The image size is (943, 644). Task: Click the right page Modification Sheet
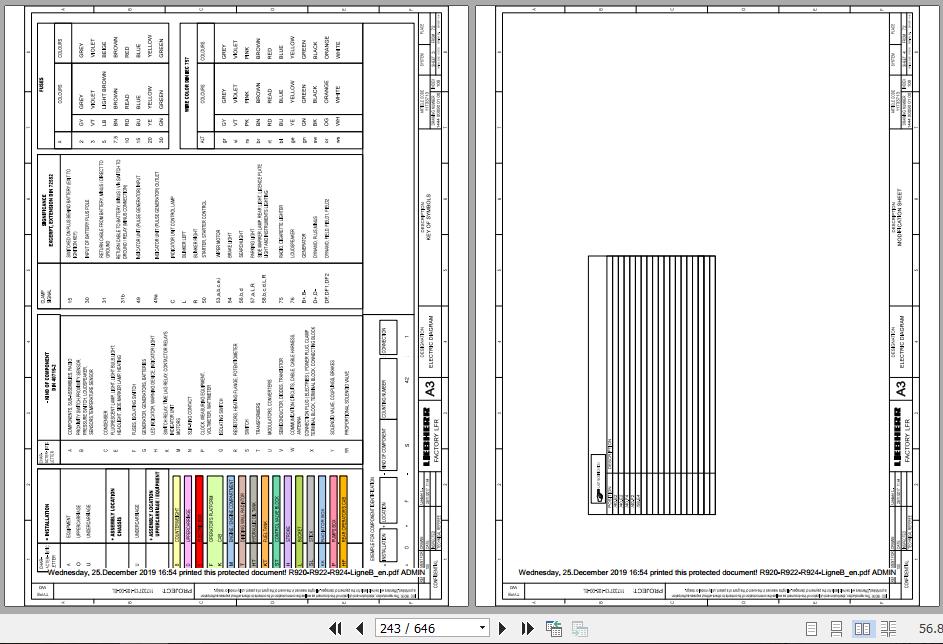pos(709,306)
